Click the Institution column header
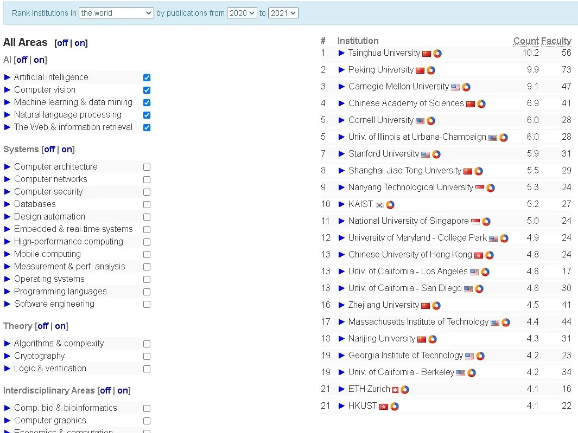 click(358, 41)
